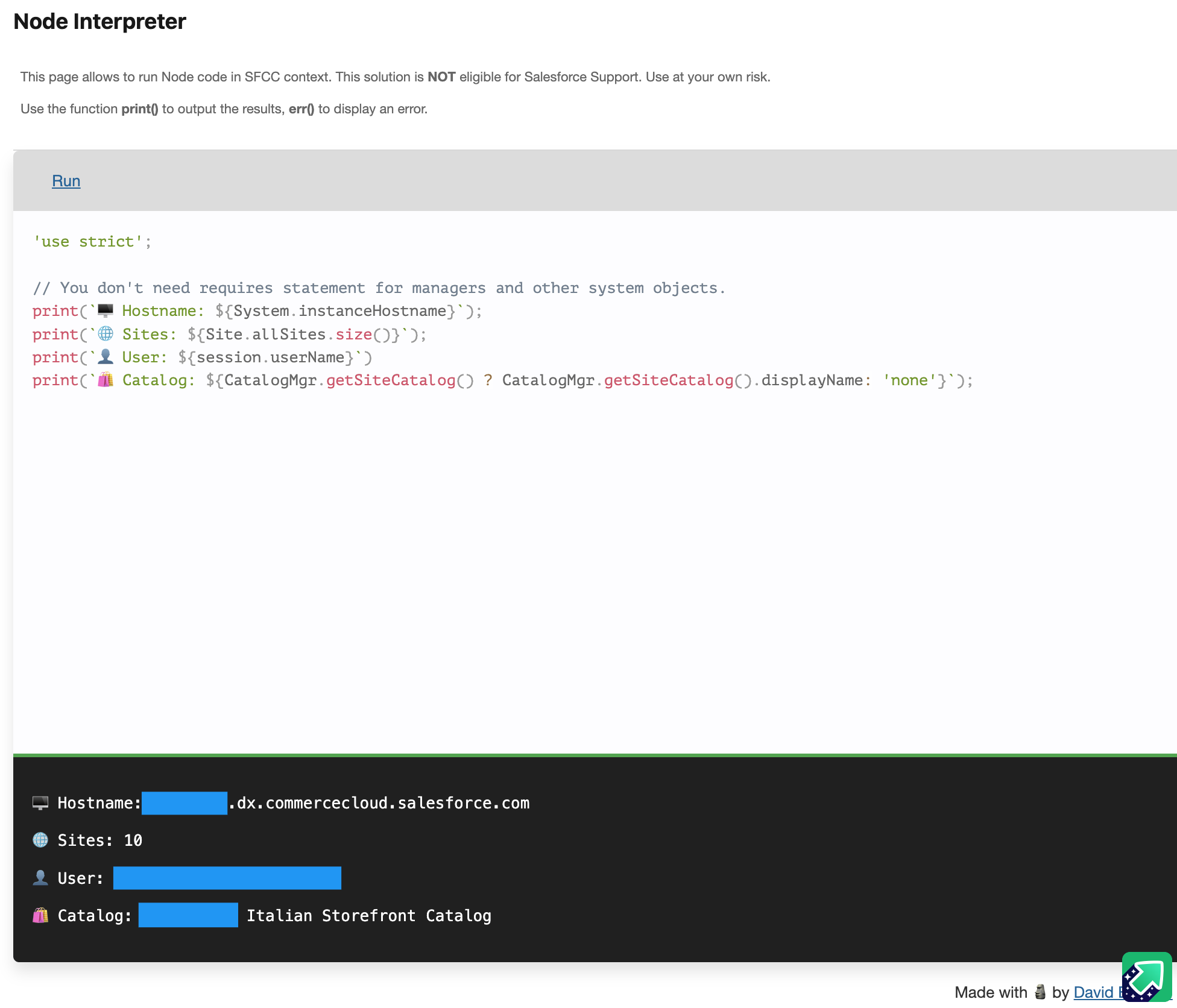This screenshot has height=1008, width=1177.
Task: Click the globe icon beside Sites output
Action: coord(40,840)
